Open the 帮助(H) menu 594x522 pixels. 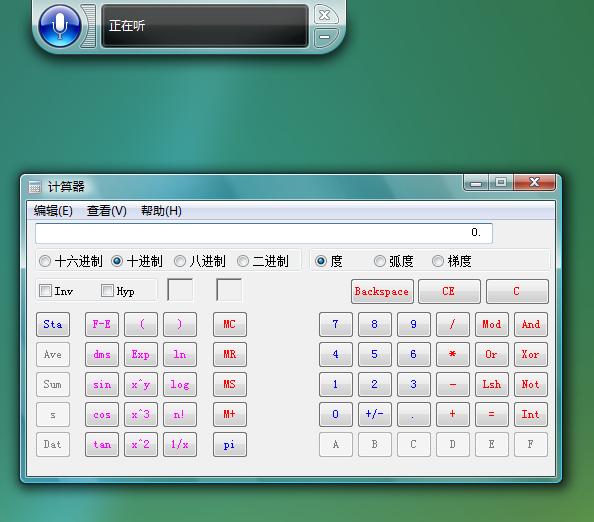[x=161, y=211]
